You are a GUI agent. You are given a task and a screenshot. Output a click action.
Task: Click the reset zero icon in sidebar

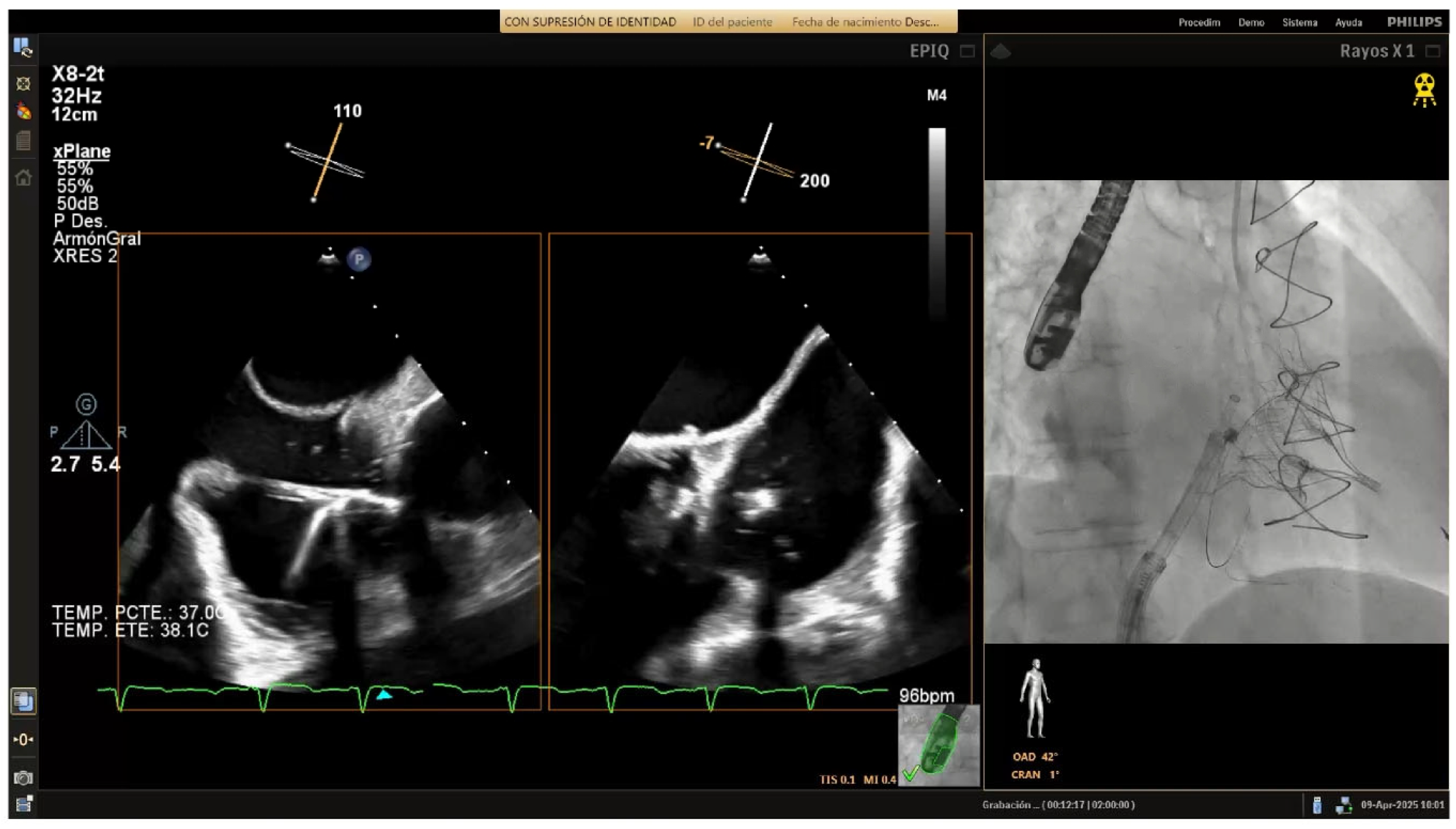[x=23, y=739]
